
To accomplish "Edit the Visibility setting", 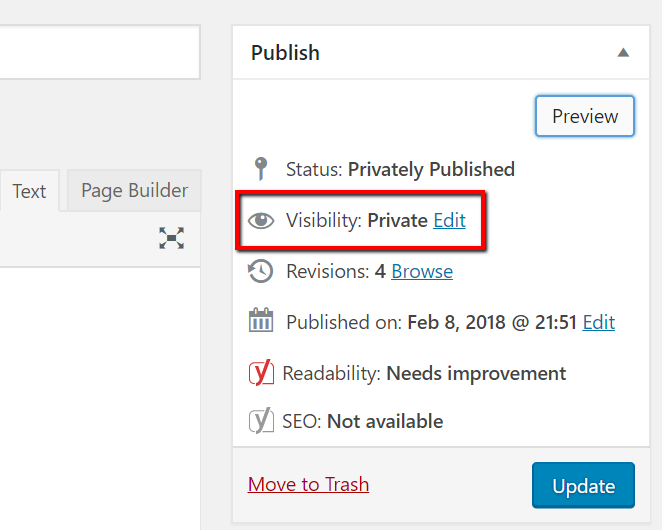I will (449, 220).
